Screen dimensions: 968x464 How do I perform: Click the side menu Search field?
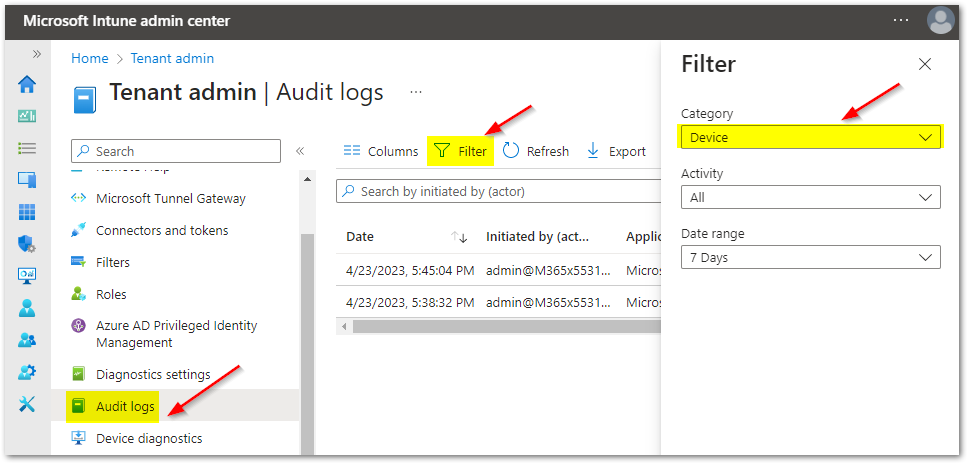[176, 151]
